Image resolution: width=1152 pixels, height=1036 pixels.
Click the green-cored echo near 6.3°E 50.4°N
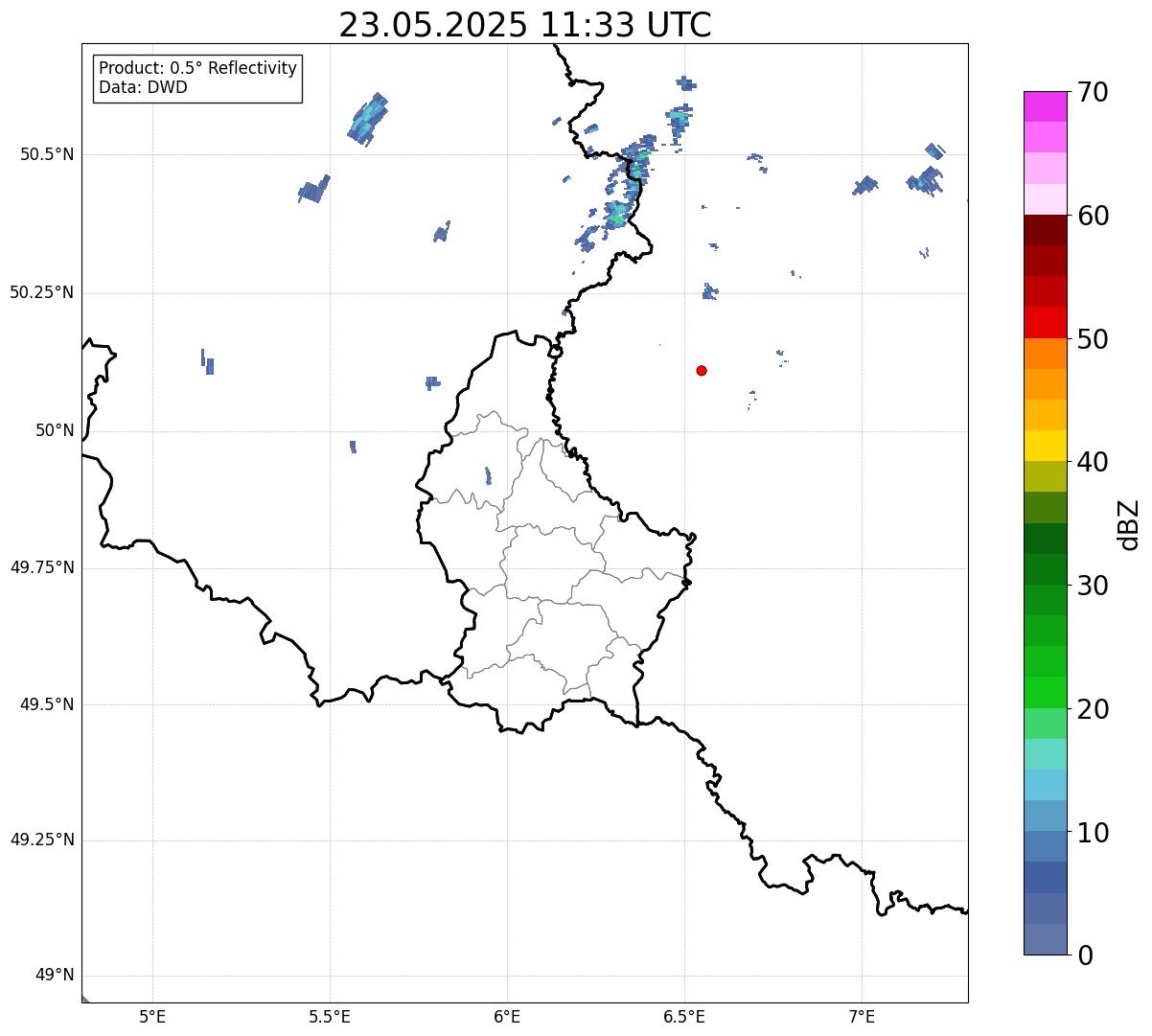click(616, 213)
